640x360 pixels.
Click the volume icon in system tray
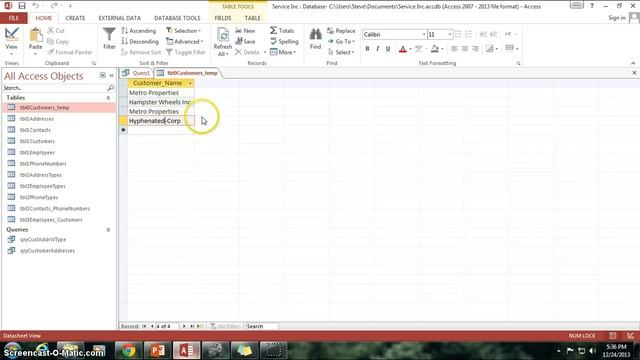[592, 351]
